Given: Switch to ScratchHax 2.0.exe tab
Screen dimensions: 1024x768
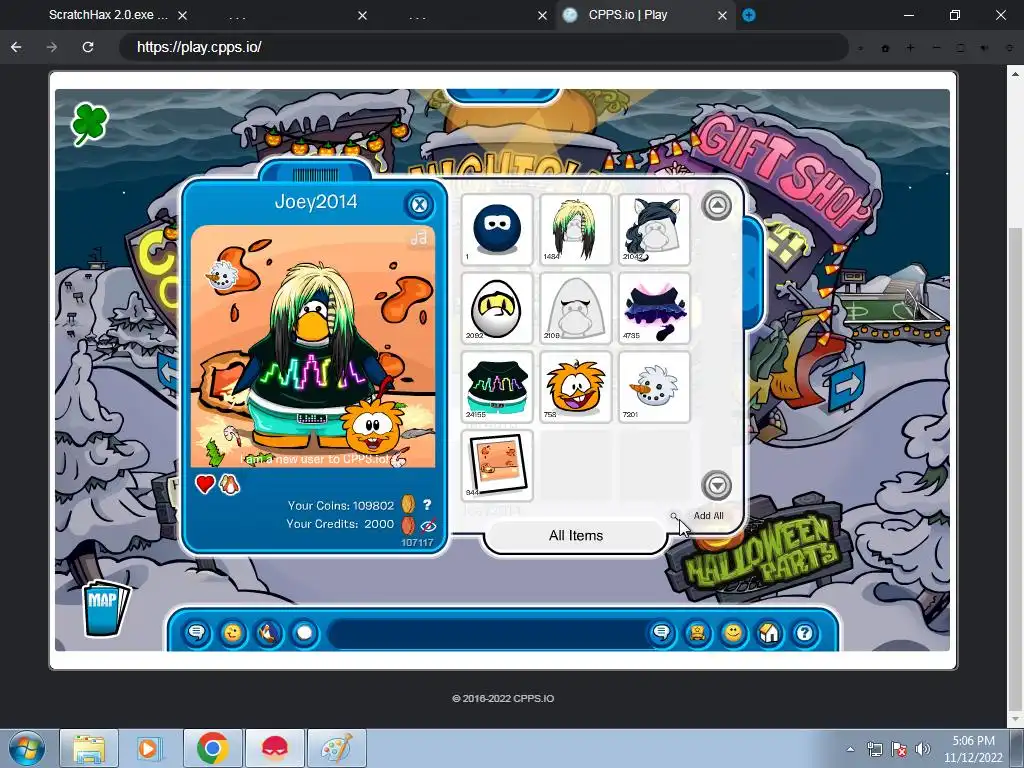Looking at the screenshot, I should tap(108, 14).
